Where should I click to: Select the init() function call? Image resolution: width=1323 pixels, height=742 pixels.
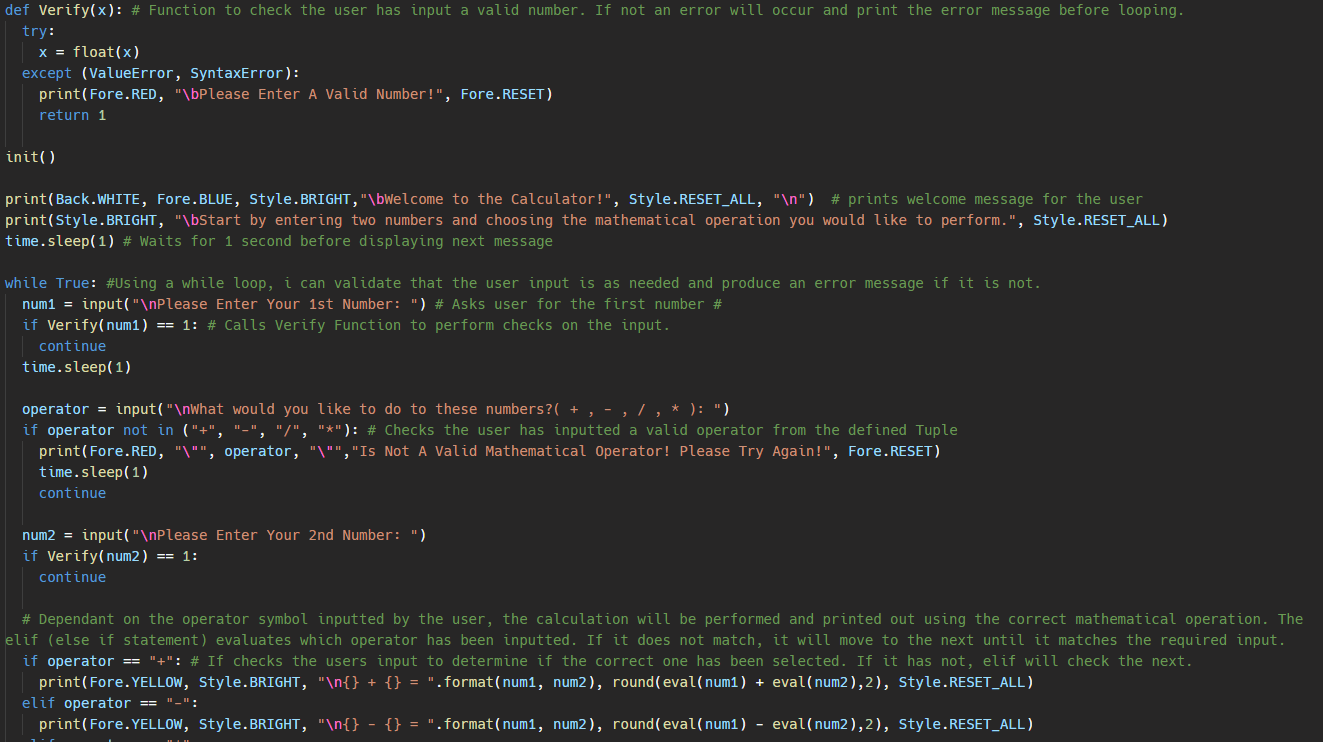(x=30, y=156)
